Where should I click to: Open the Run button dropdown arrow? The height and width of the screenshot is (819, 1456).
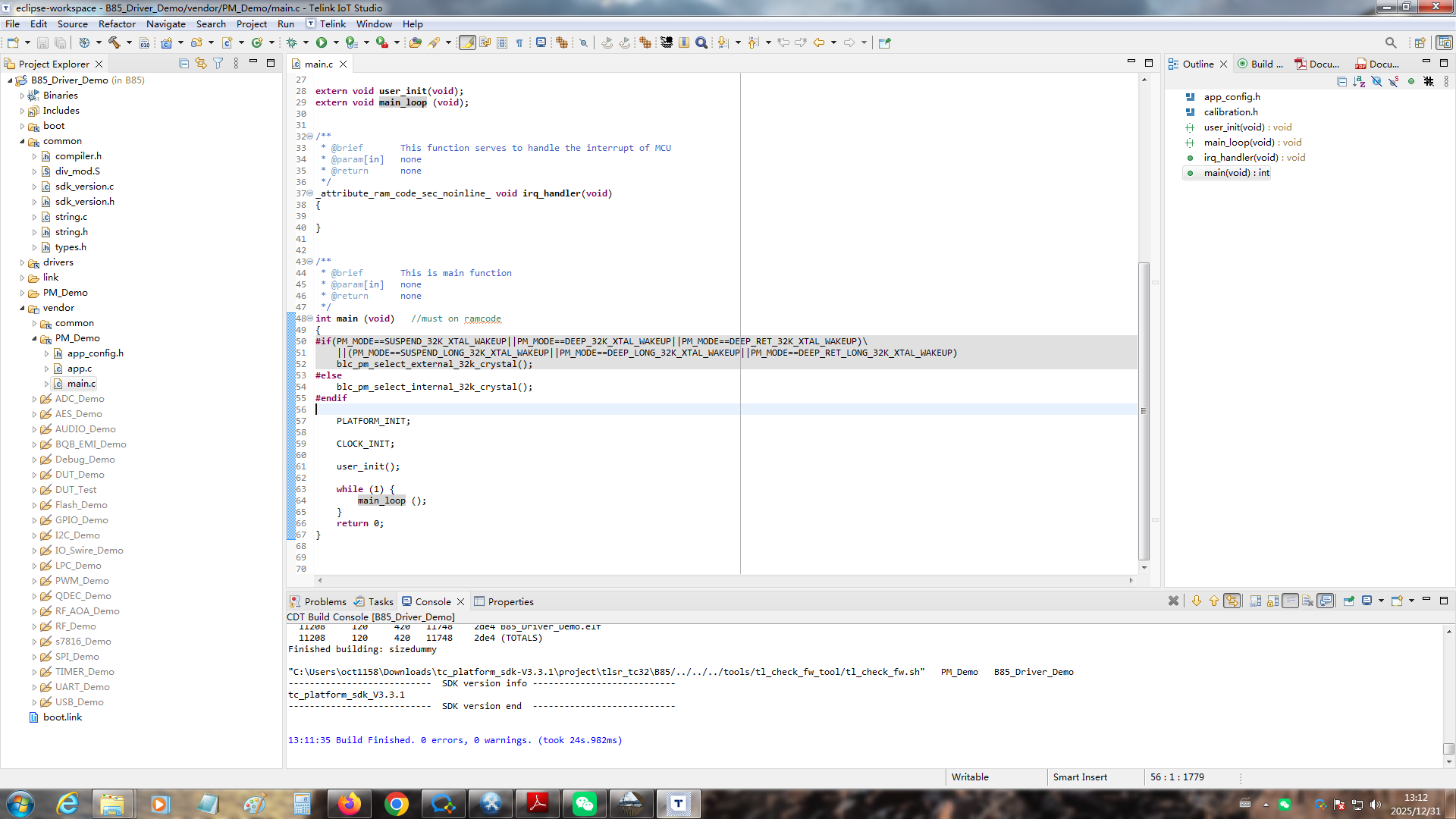click(336, 42)
